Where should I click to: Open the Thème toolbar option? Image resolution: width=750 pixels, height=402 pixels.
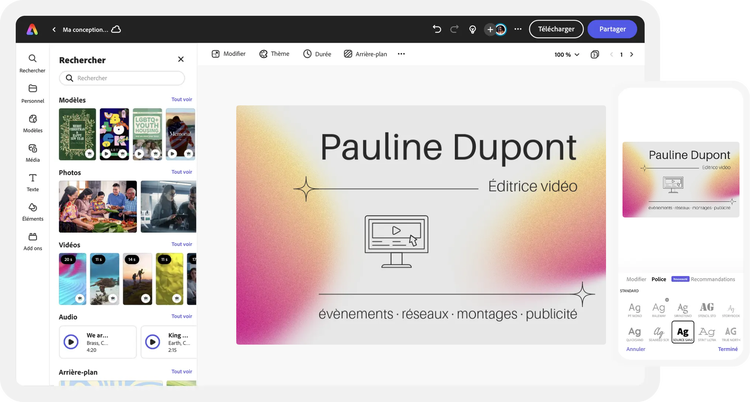(274, 54)
